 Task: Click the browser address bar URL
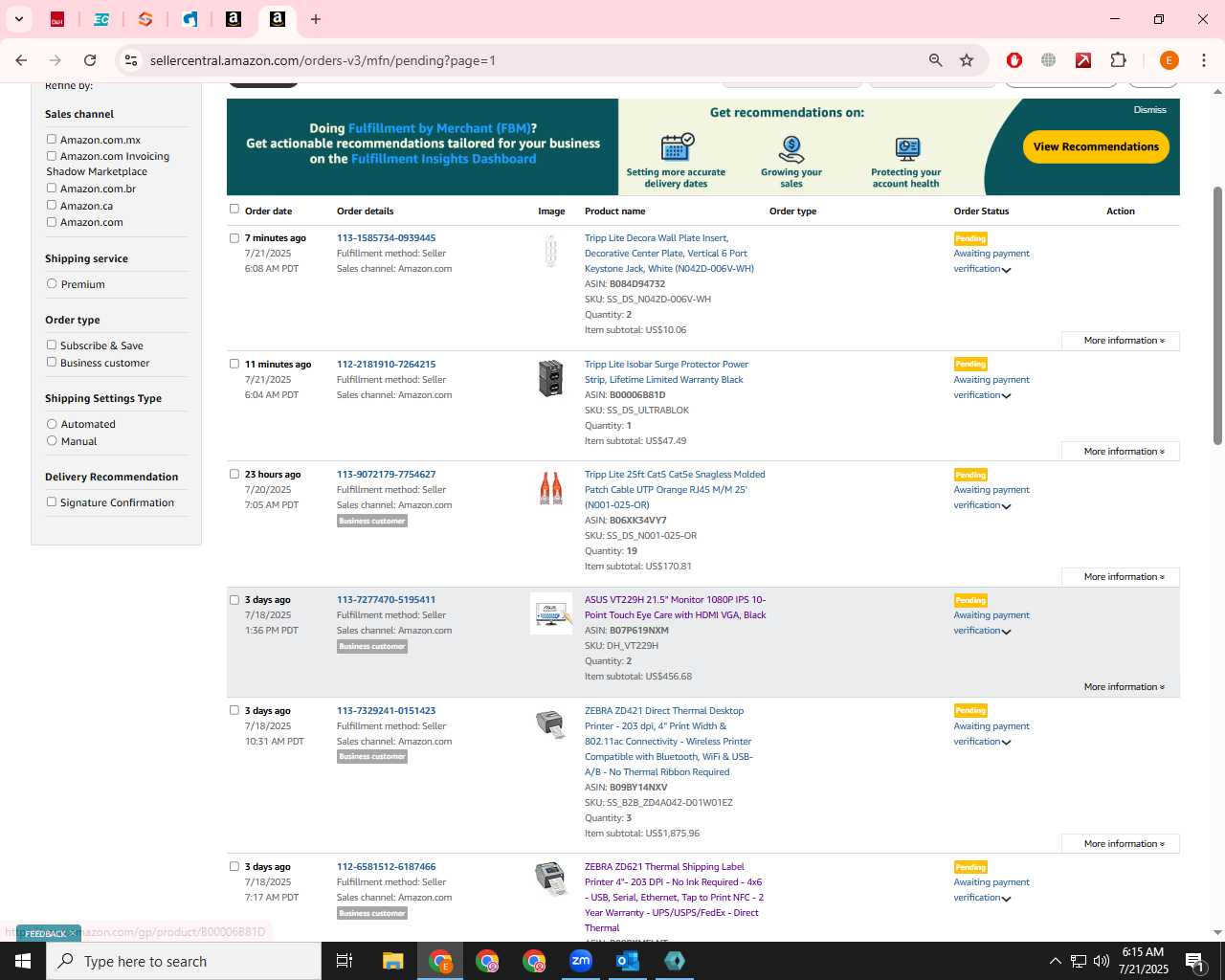[323, 60]
